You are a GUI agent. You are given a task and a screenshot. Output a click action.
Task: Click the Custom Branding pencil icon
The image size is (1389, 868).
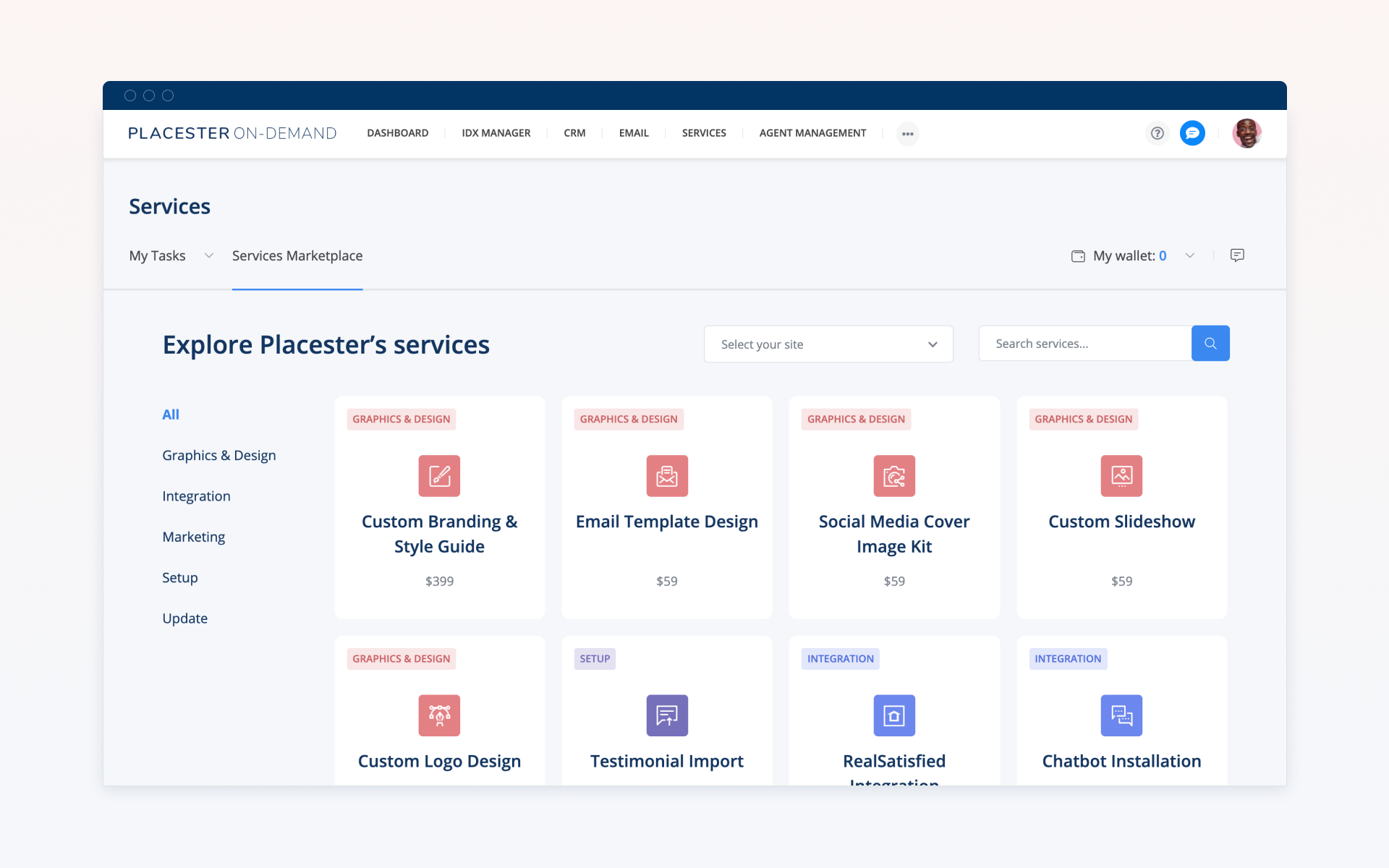[x=439, y=476]
